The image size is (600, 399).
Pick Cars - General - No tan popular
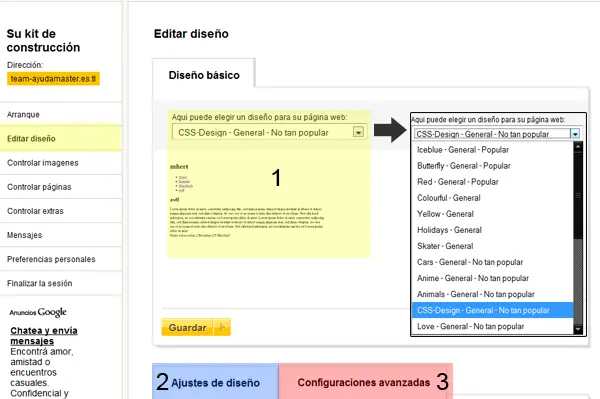[492, 262]
